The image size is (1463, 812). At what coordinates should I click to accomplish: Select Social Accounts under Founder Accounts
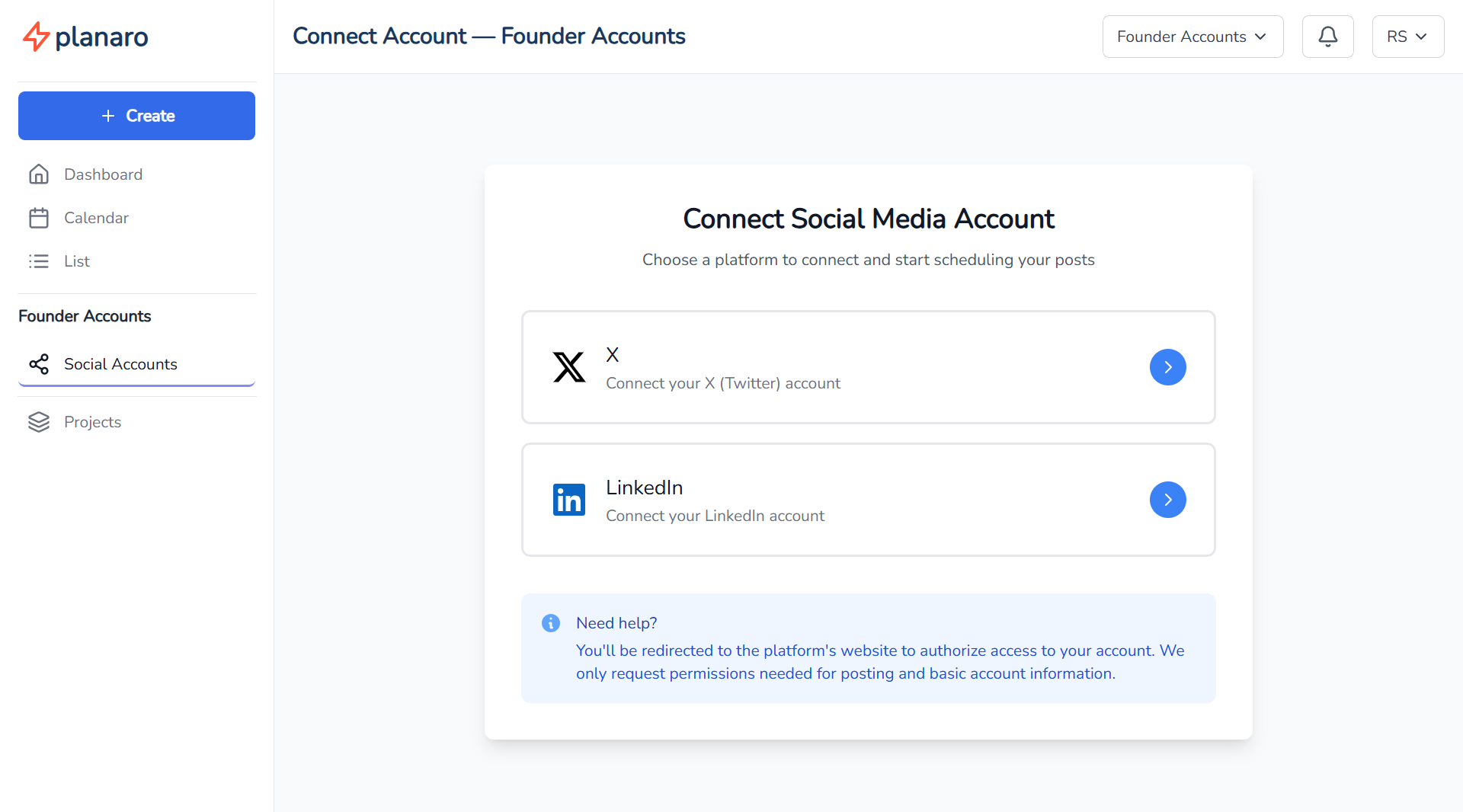[x=120, y=364]
